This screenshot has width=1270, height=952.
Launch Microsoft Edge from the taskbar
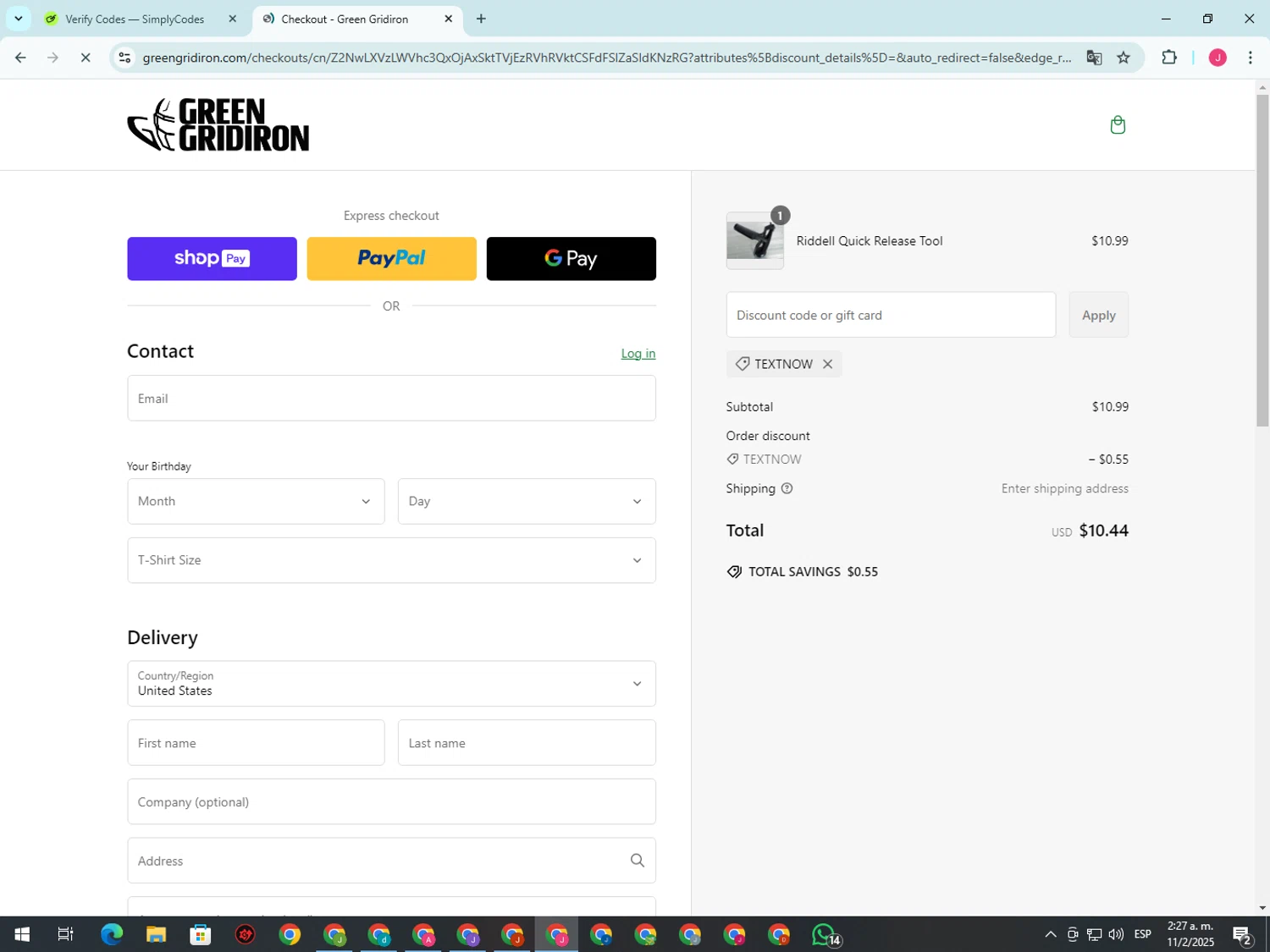[112, 934]
